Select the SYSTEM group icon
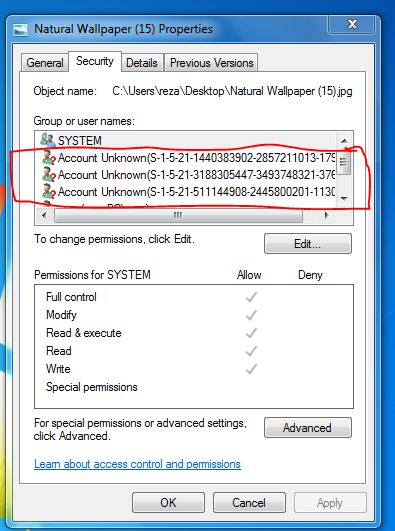Viewport: 395px width, 531px height. tap(48, 140)
